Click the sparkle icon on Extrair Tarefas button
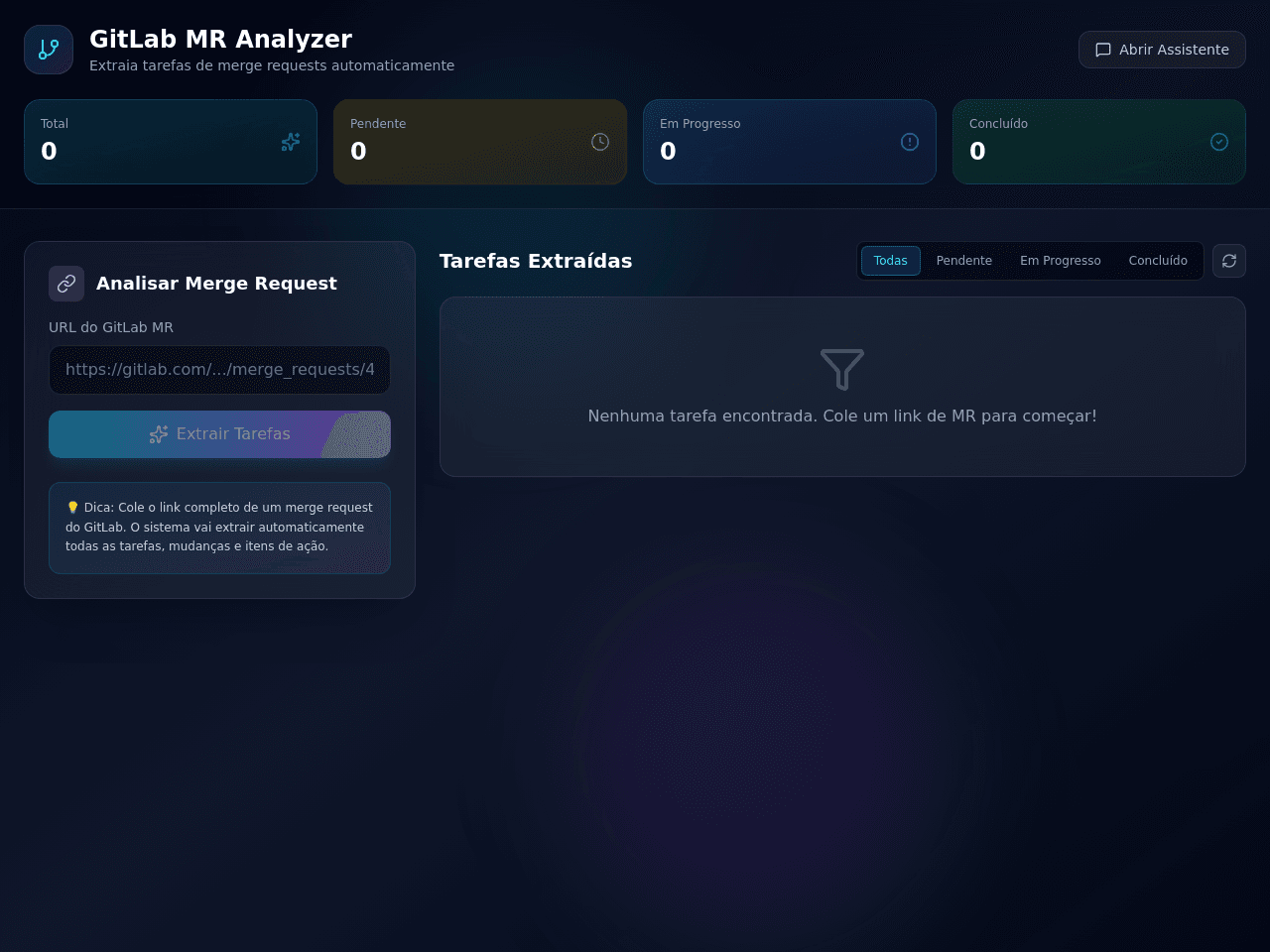The image size is (1270, 952). tap(159, 434)
